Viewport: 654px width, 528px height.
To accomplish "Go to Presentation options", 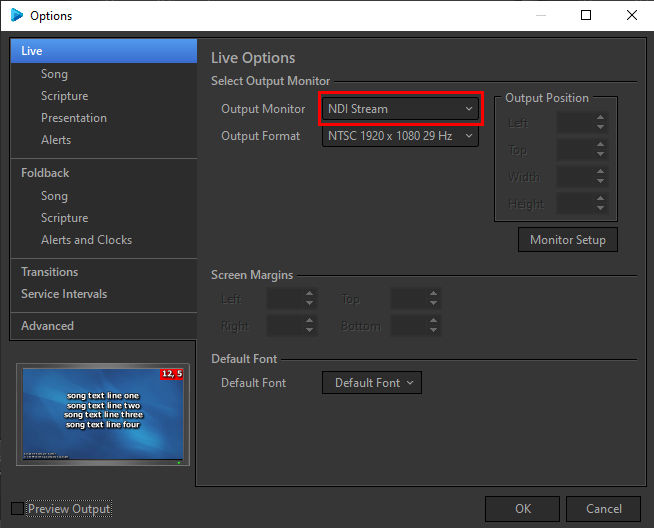I will coord(73,118).
